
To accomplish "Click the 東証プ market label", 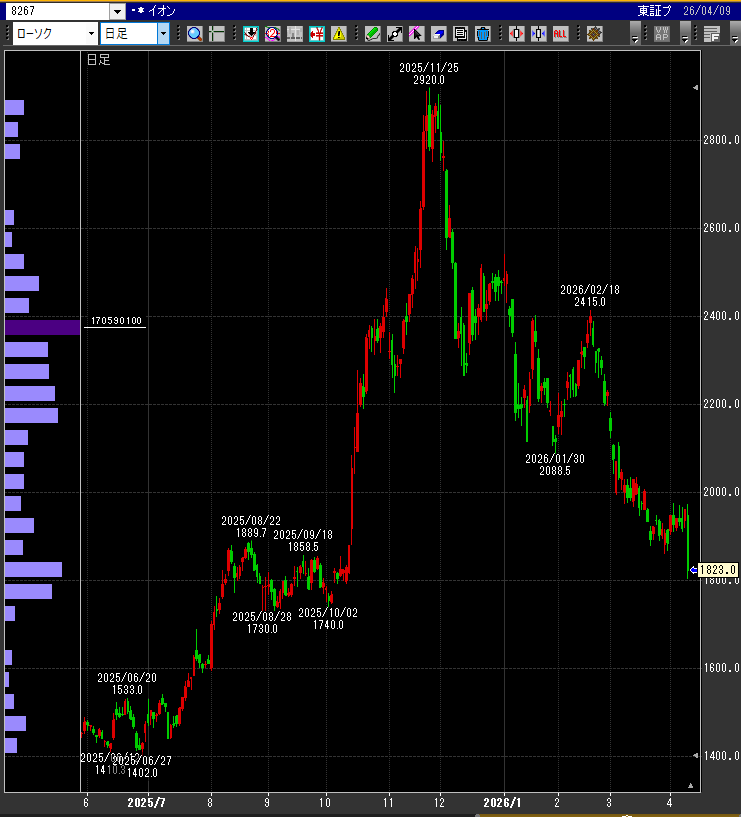I will pyautogui.click(x=654, y=11).
